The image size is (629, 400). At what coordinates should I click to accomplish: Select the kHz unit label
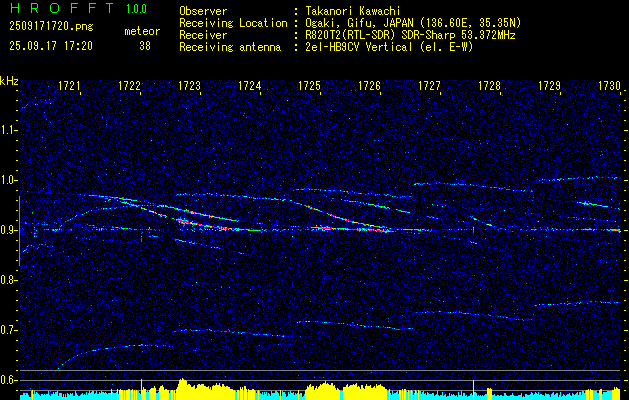(x=9, y=81)
